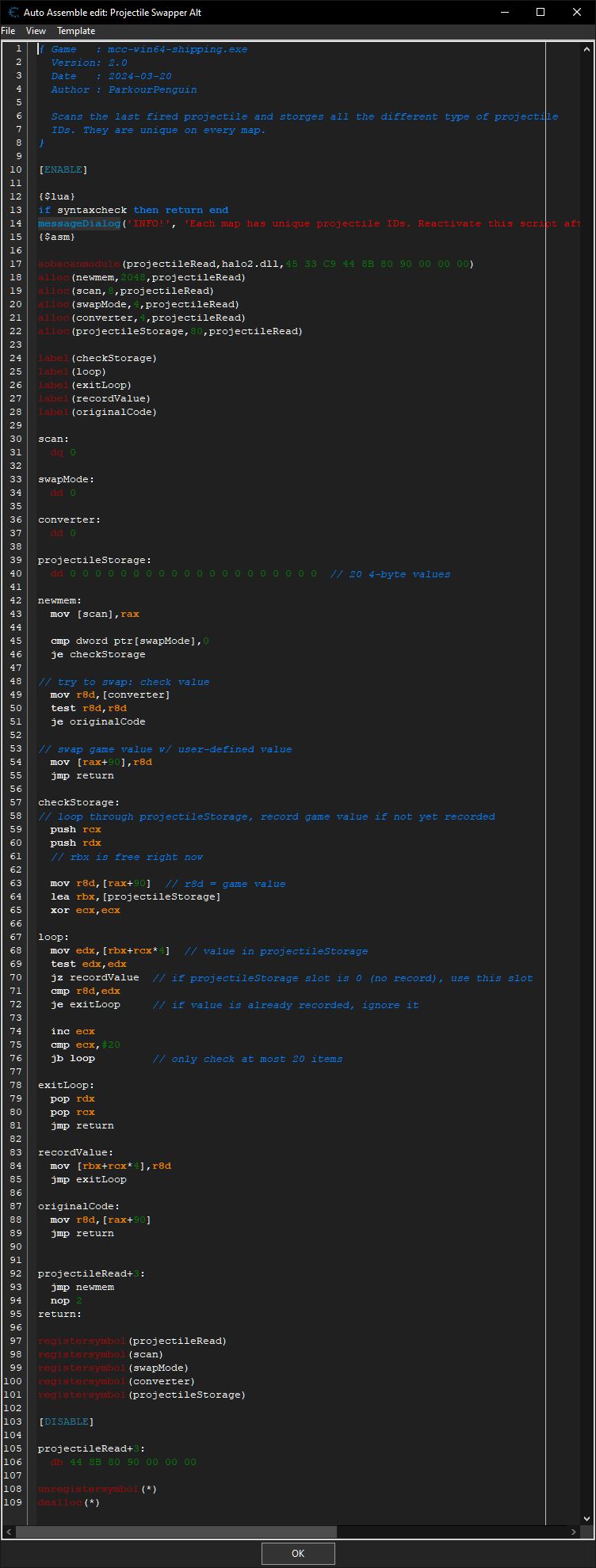
Task: Click the 'jb loop' instruction
Action: [x=73, y=1059]
